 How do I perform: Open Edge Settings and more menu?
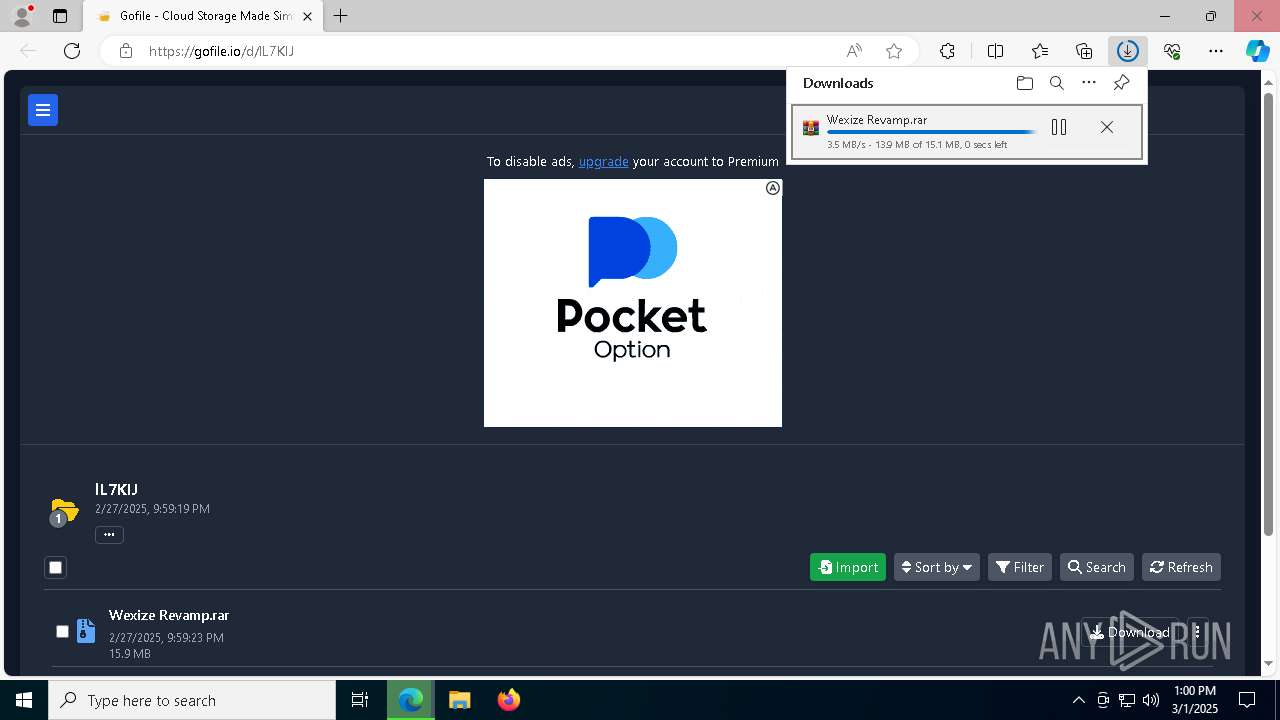(x=1216, y=51)
